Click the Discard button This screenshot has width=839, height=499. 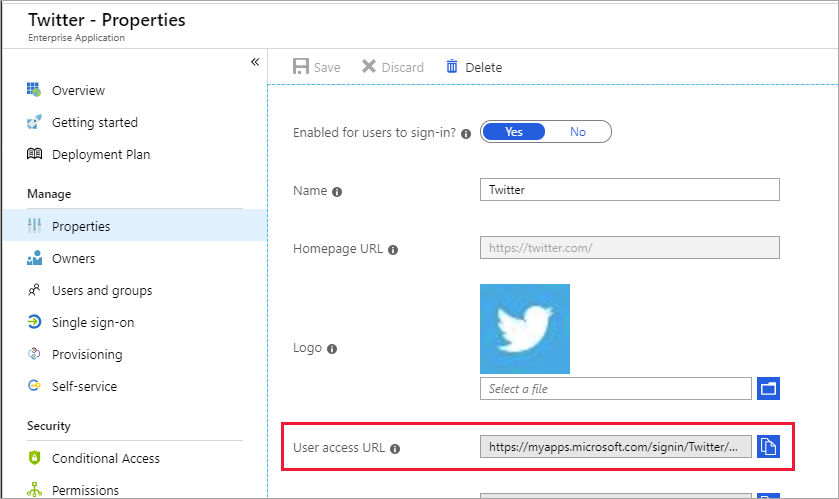pos(392,67)
